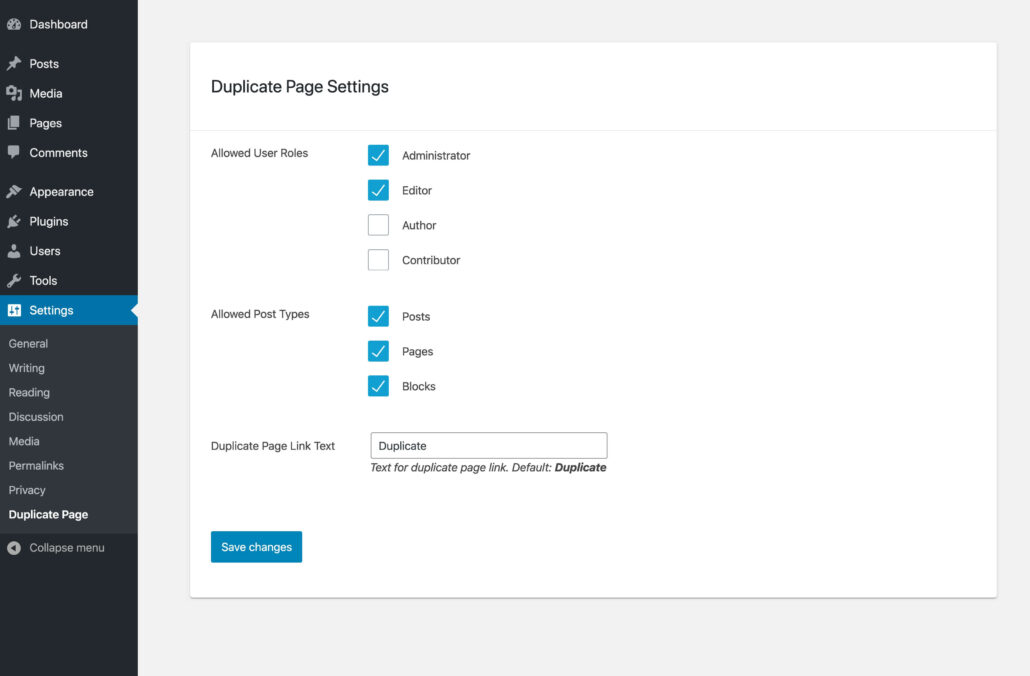Select the Duplicate Page settings entry

48,514
